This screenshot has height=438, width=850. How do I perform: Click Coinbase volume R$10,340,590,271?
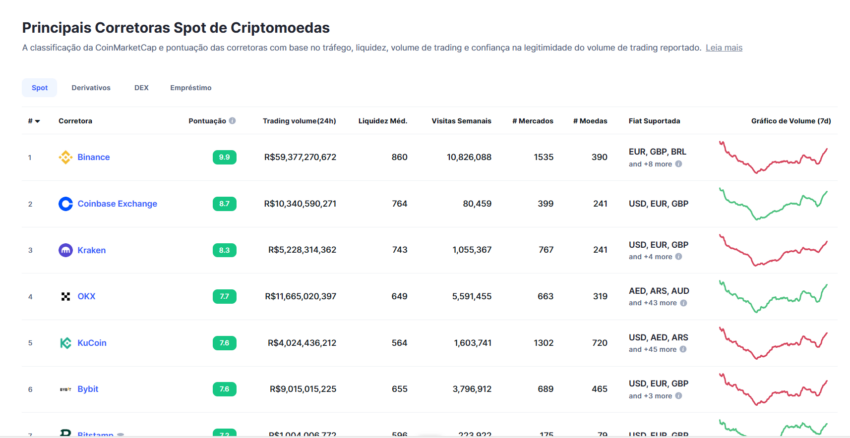click(300, 204)
